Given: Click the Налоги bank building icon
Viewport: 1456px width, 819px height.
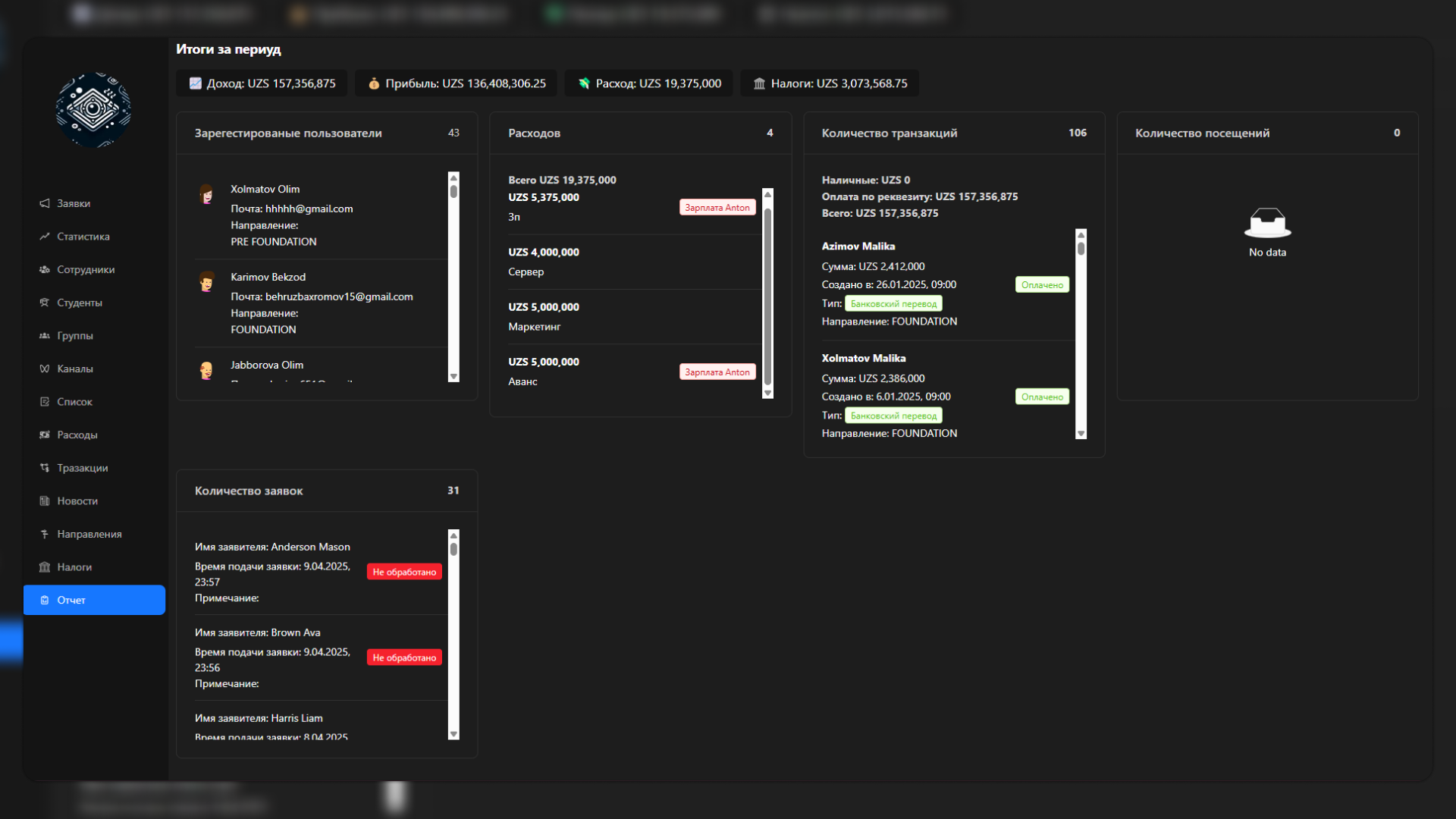Looking at the screenshot, I should (x=45, y=567).
